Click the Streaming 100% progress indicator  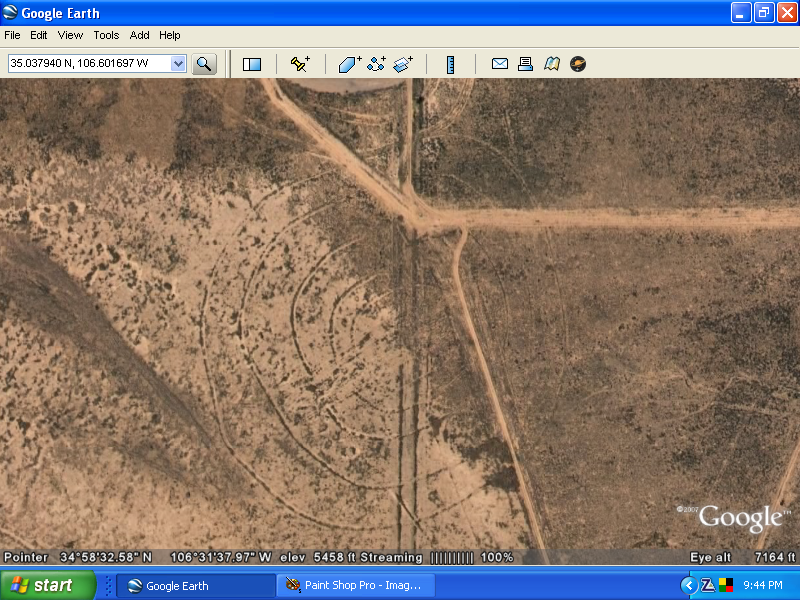click(437, 557)
